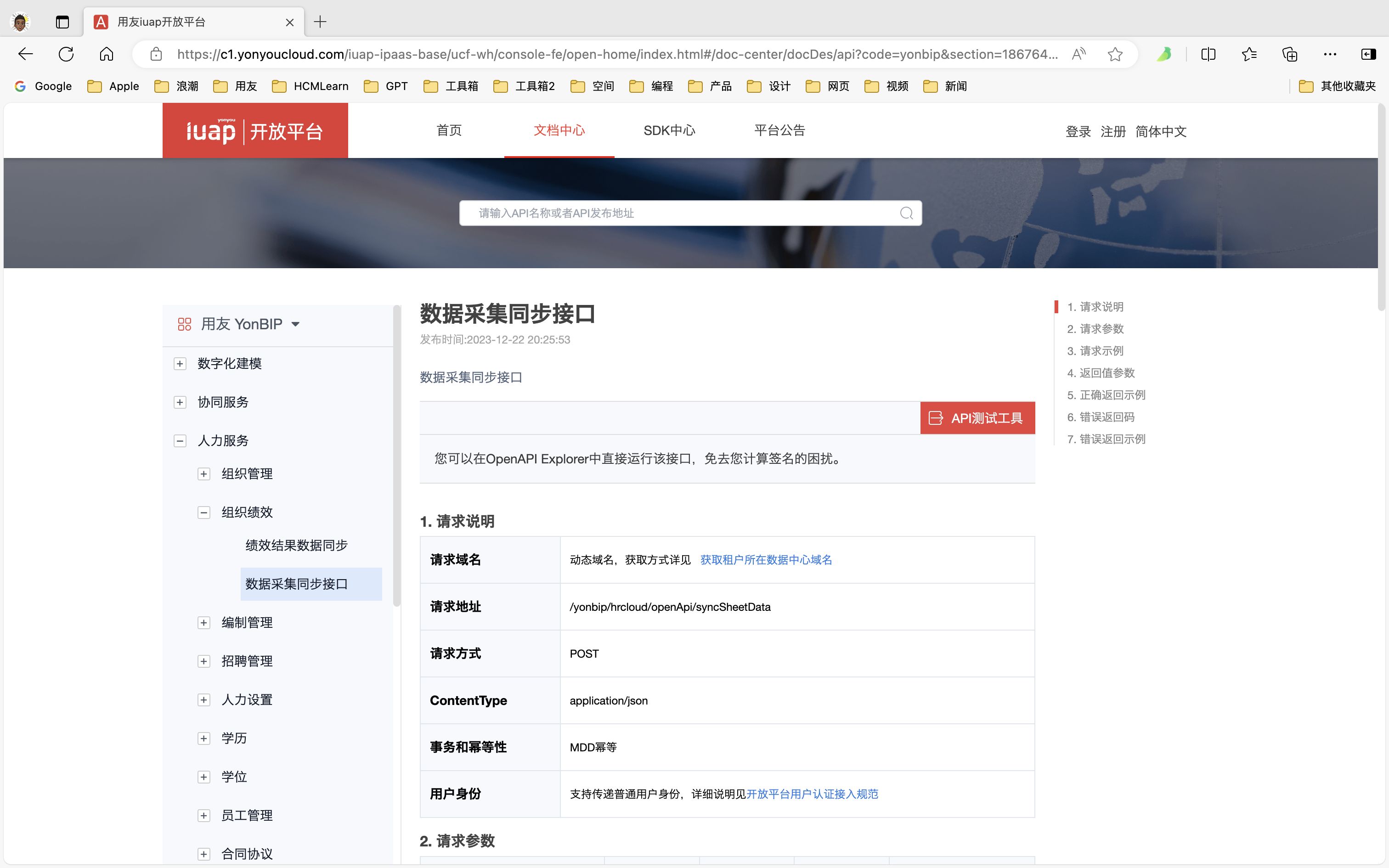Collapse the 组织绩效 tree node
The width and height of the screenshot is (1389, 868).
204,512
